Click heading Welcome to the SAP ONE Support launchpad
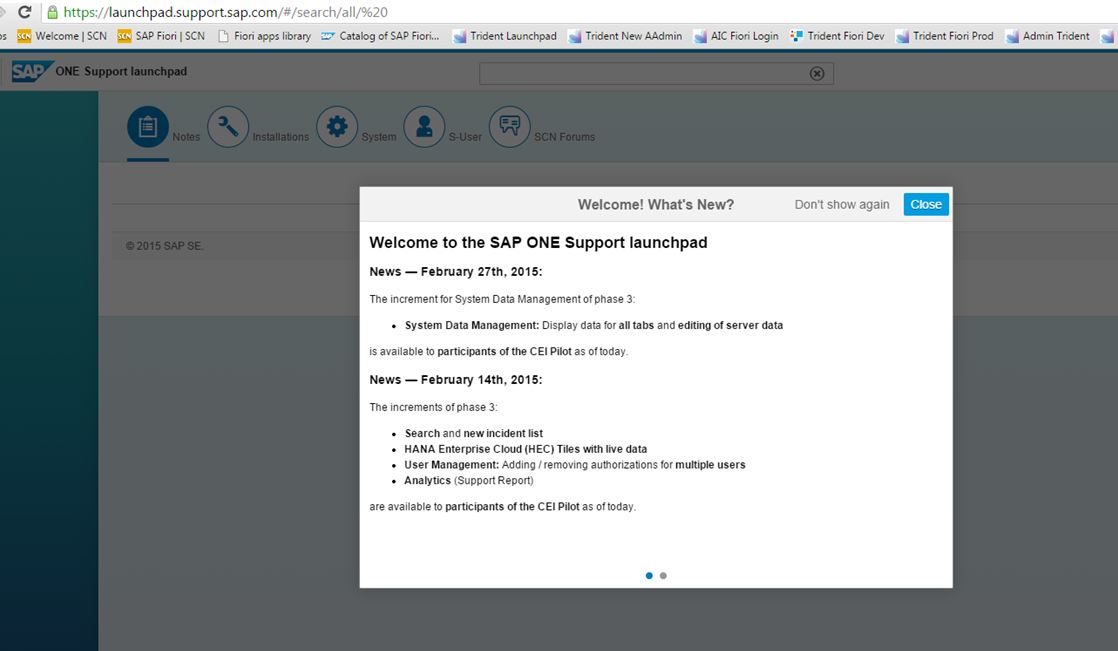The image size is (1118, 651). 538,242
